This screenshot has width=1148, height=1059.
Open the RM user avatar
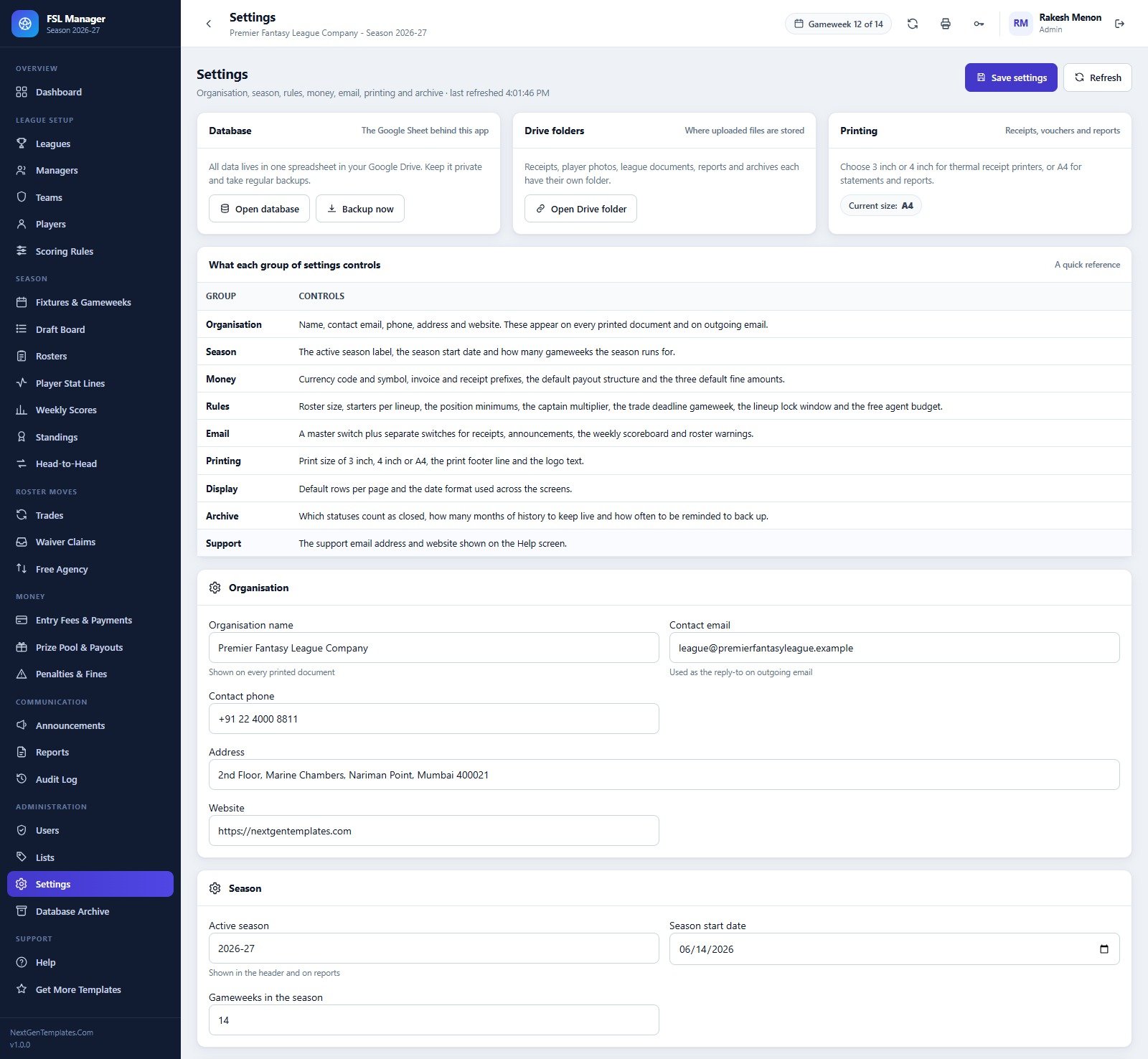(1020, 24)
